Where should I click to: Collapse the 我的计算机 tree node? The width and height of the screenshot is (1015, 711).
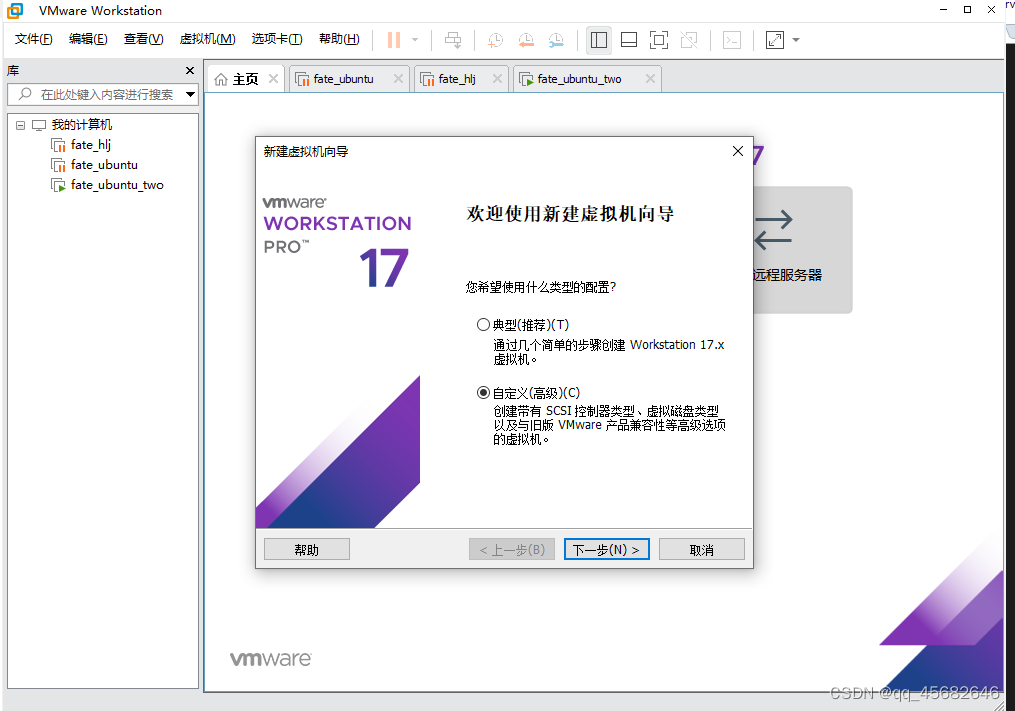tap(21, 125)
